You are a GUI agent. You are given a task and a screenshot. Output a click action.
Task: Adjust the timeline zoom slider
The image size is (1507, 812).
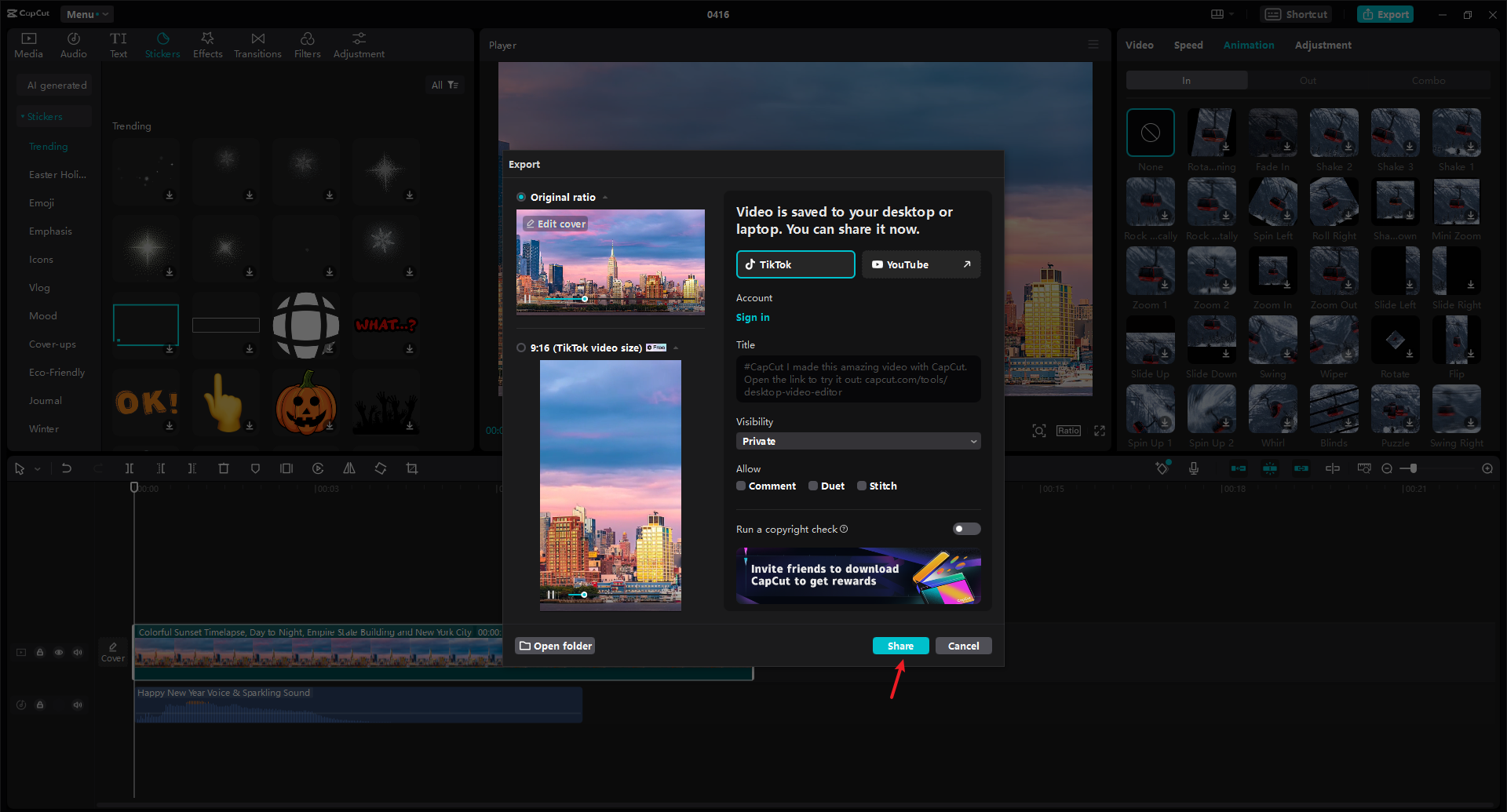coord(1413,468)
